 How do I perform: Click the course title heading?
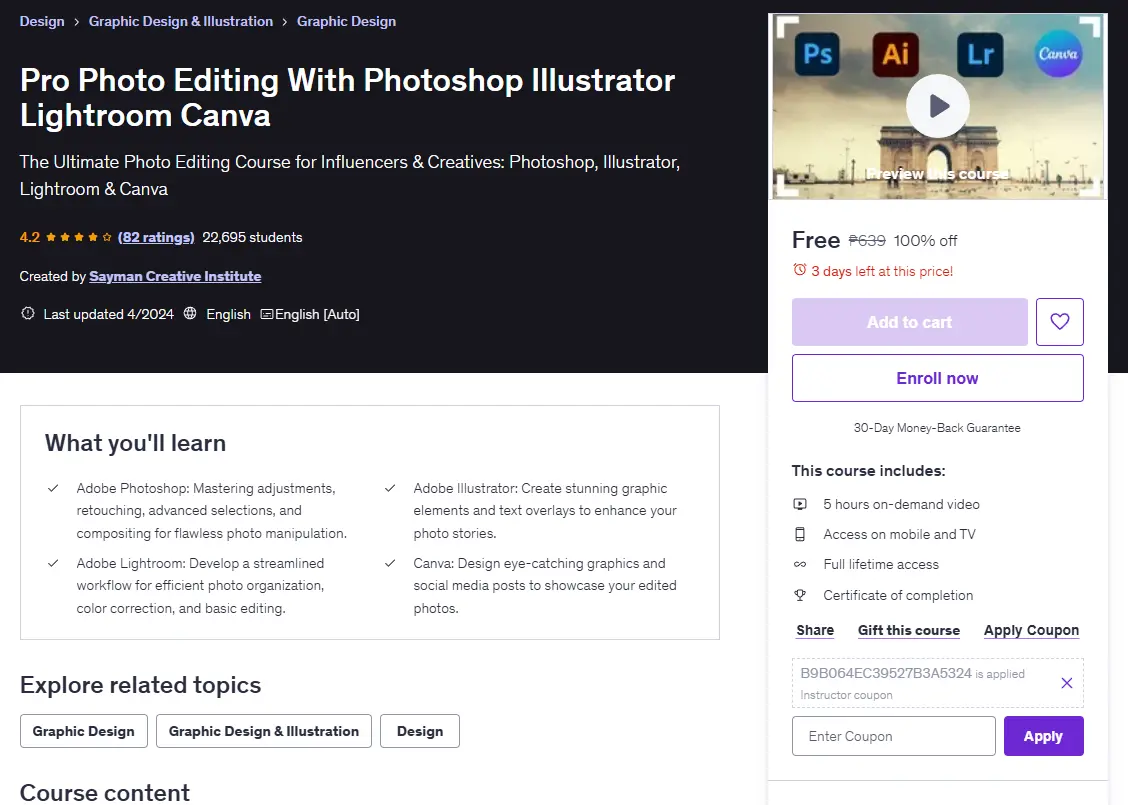pyautogui.click(x=347, y=97)
